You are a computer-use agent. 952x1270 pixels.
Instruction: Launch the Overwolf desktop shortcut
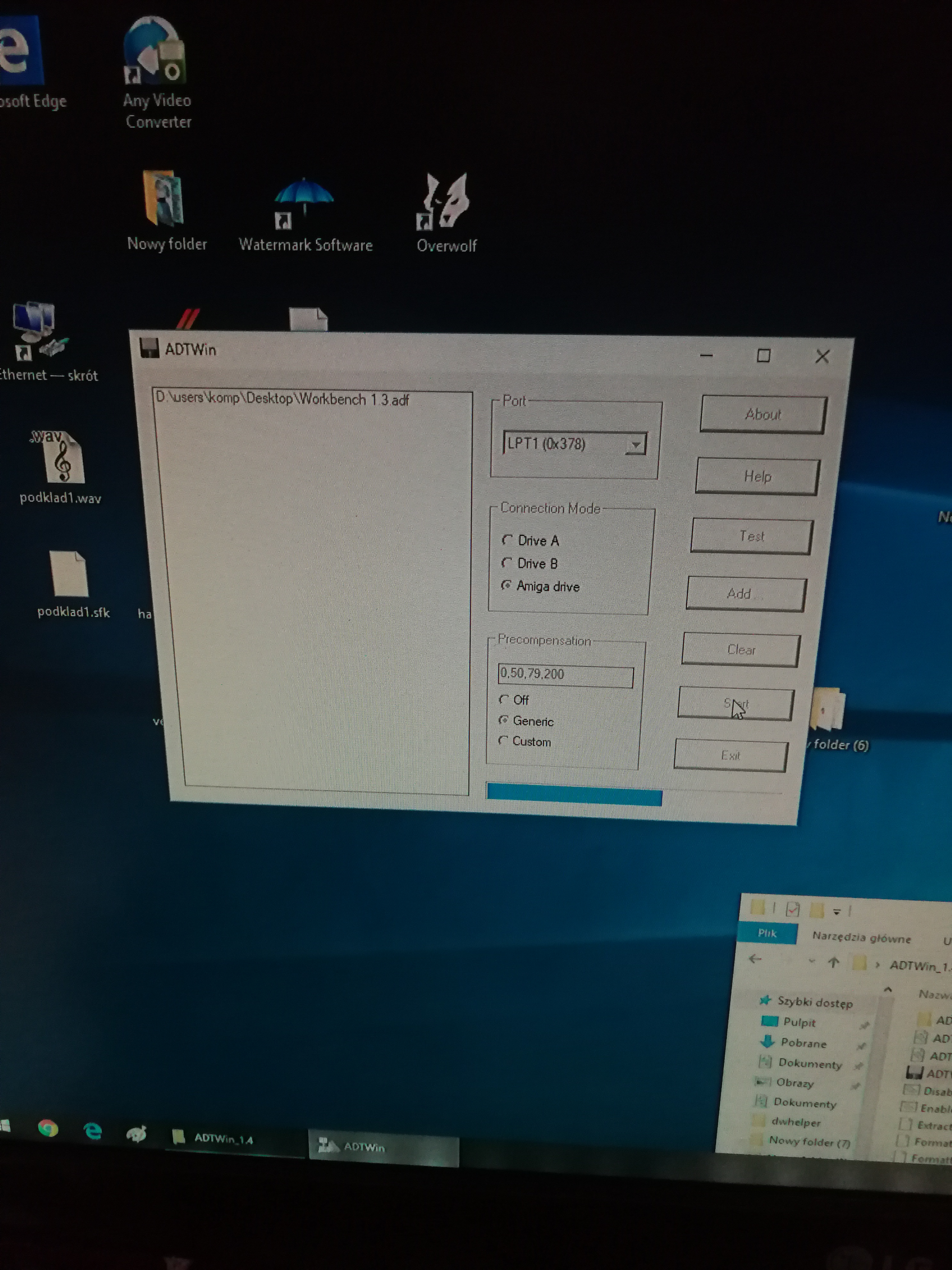pyautogui.click(x=446, y=213)
